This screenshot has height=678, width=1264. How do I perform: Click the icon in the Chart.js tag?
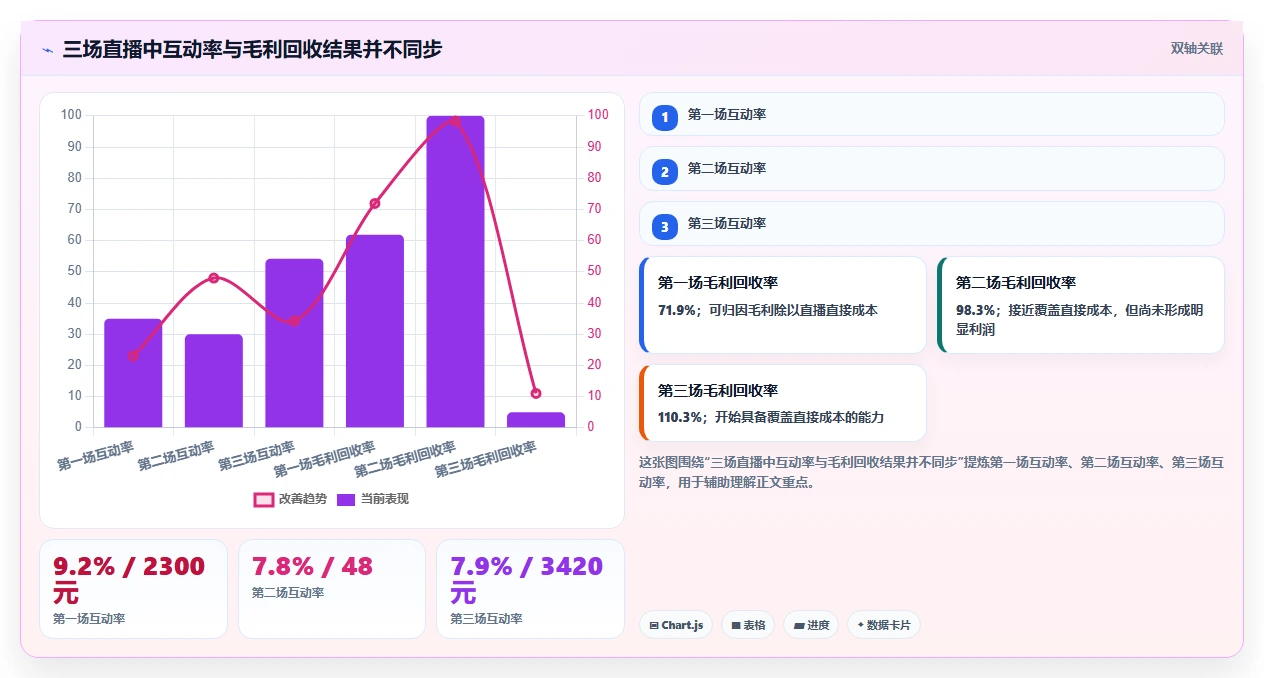pyautogui.click(x=654, y=626)
